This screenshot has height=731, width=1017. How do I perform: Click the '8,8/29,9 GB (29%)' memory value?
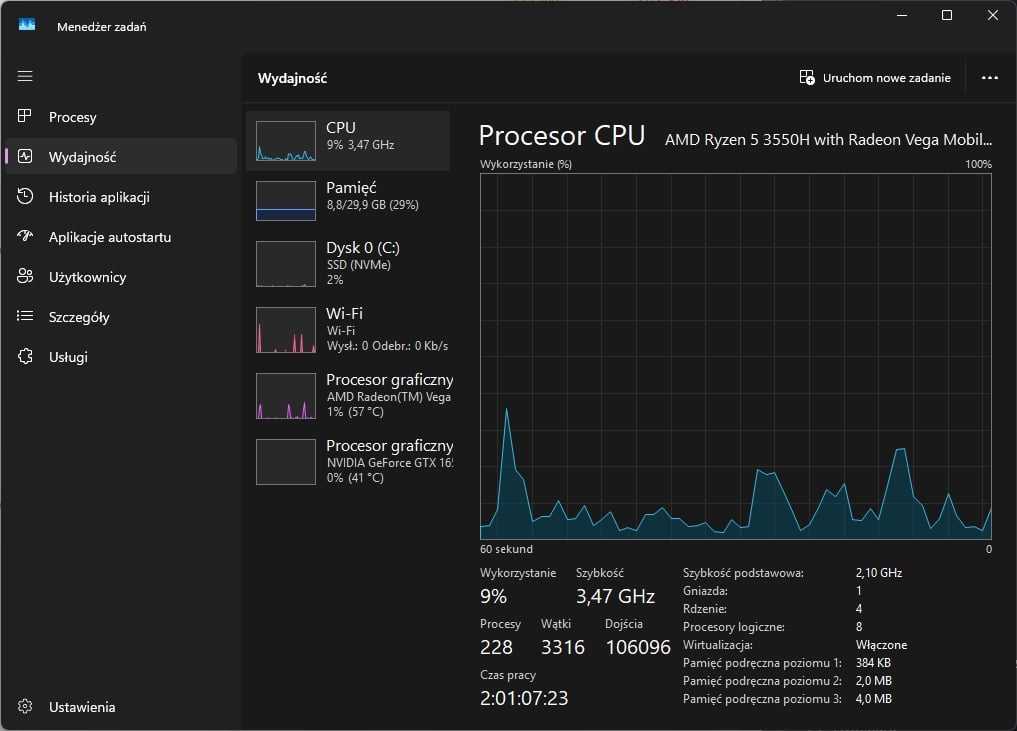[x=372, y=205]
